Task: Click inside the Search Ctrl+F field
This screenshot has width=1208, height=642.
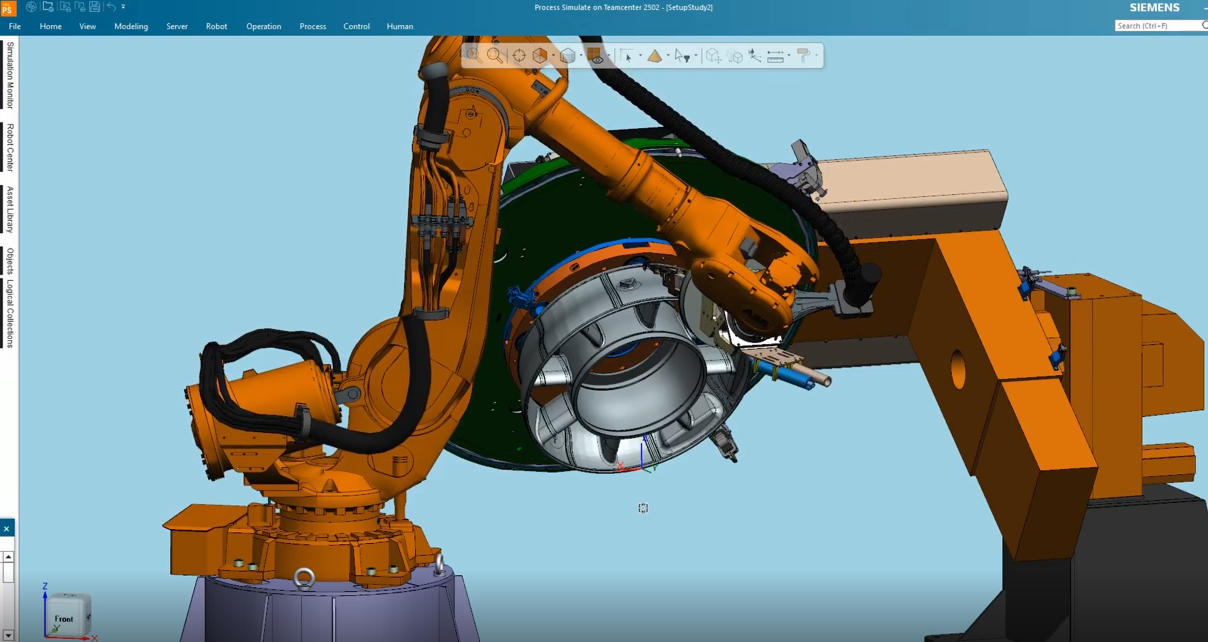Action: pos(1155,24)
